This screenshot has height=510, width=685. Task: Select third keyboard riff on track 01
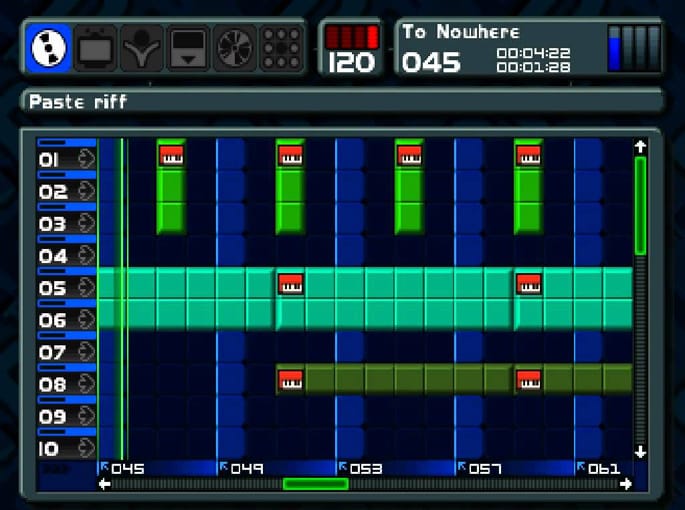pos(409,155)
